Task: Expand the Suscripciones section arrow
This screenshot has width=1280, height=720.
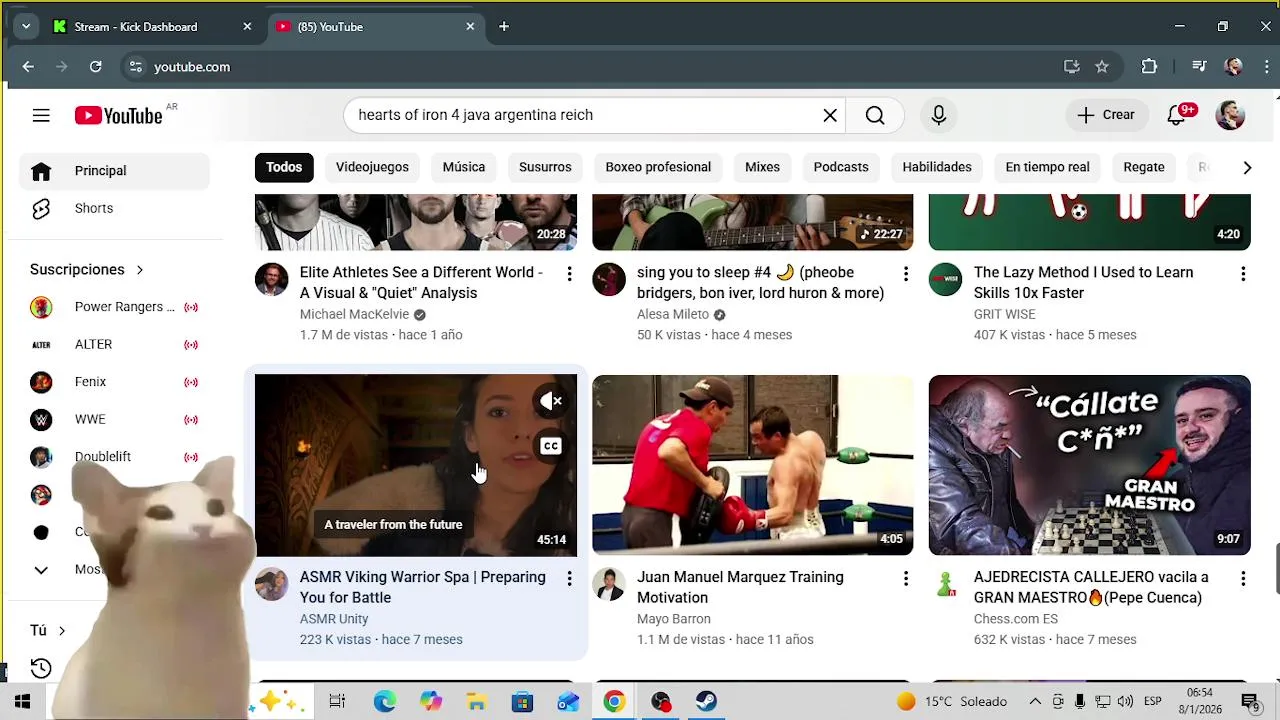Action: [x=140, y=270]
